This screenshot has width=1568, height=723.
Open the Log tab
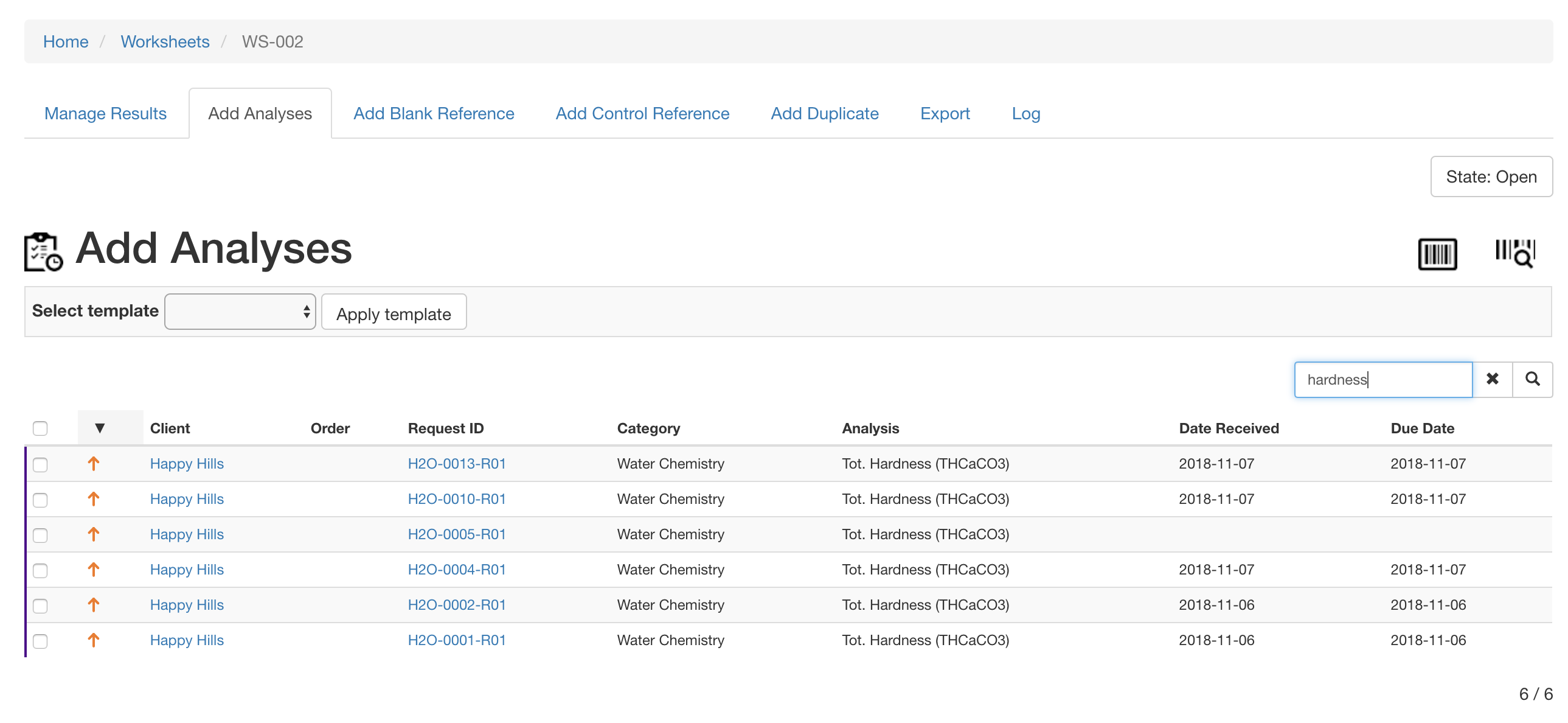[1025, 113]
